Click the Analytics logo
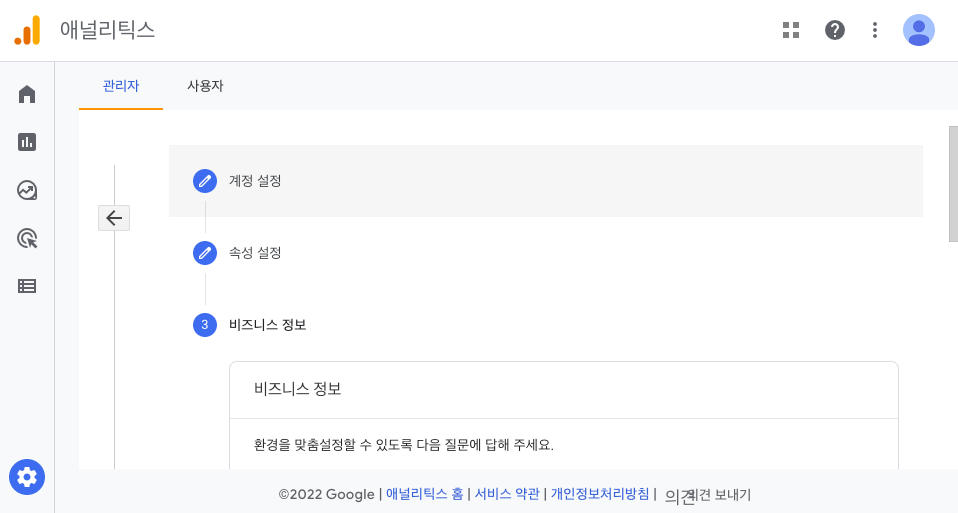This screenshot has width=958, height=513. 27,30
